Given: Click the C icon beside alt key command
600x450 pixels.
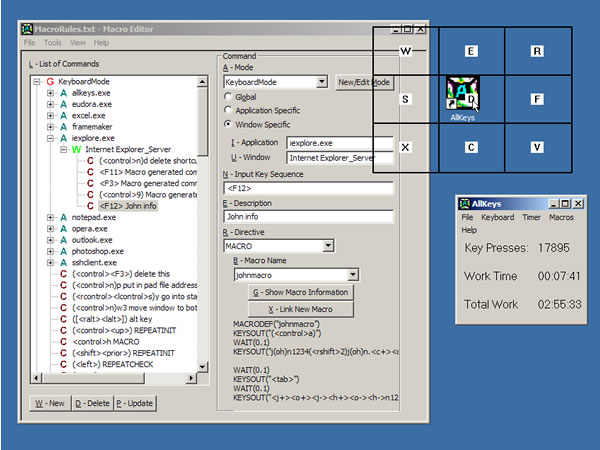Looking at the screenshot, I should click(x=64, y=319).
